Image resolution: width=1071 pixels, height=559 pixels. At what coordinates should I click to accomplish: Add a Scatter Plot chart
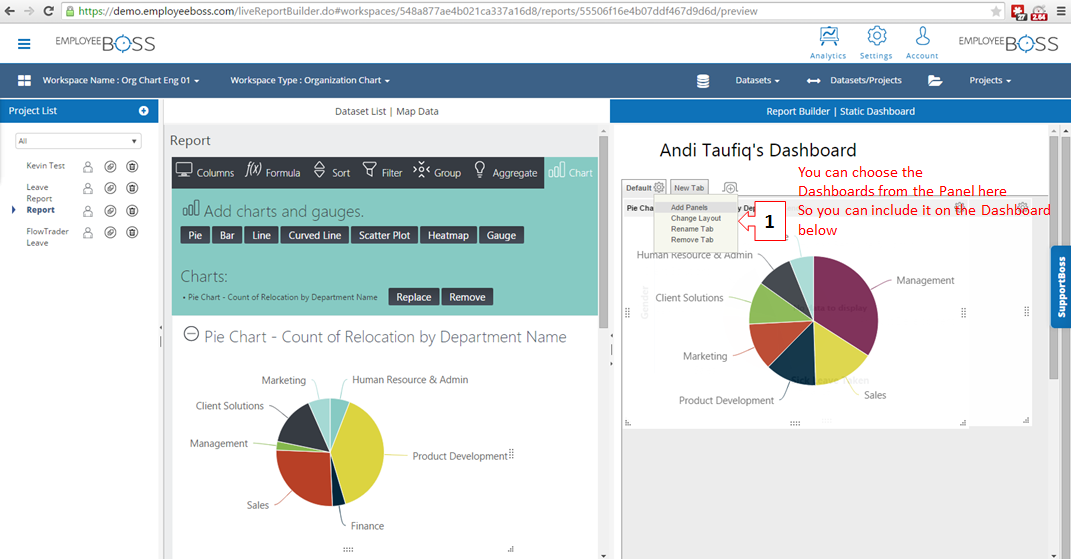click(385, 235)
